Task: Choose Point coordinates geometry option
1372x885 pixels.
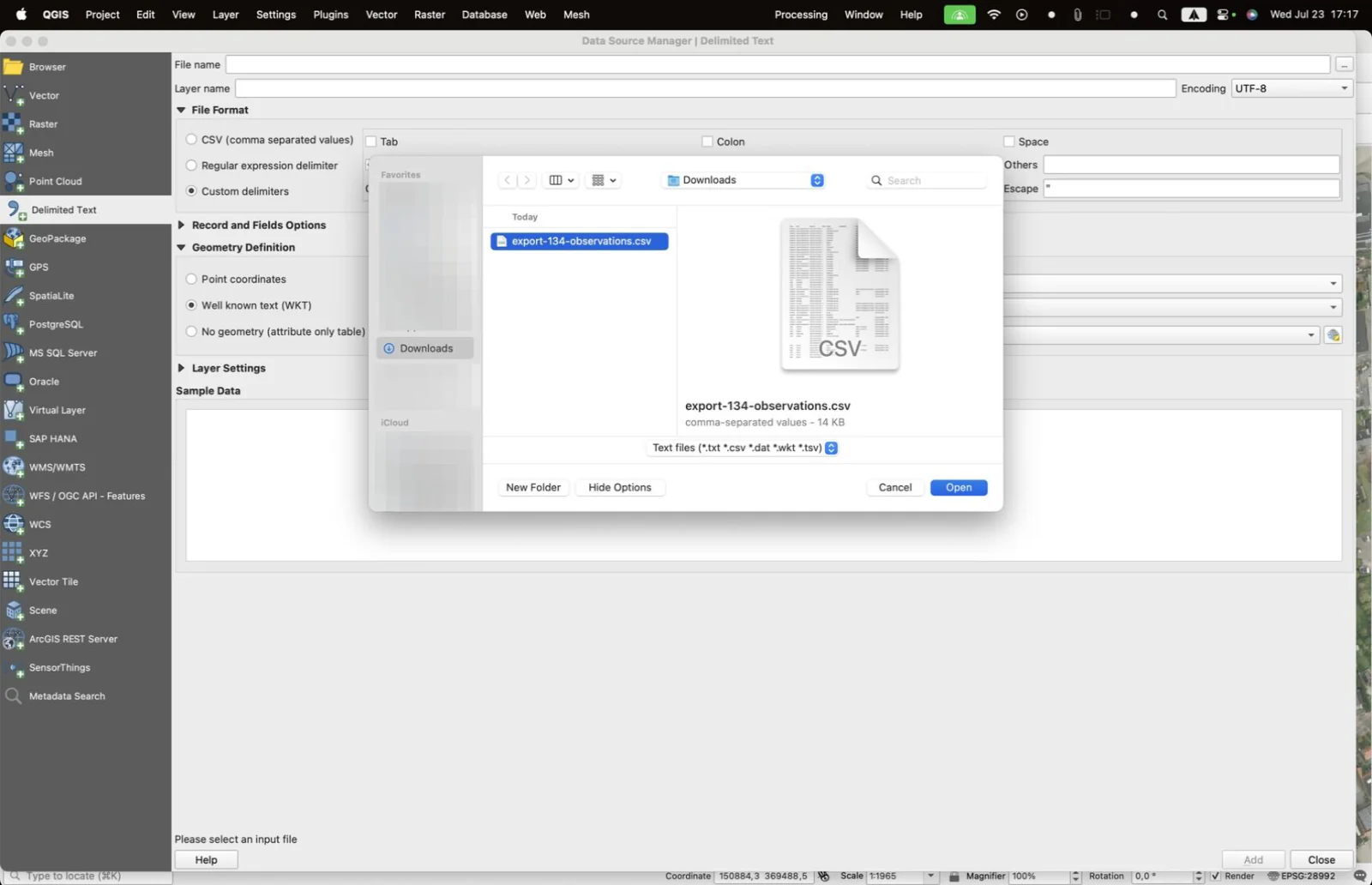Action: (236, 280)
